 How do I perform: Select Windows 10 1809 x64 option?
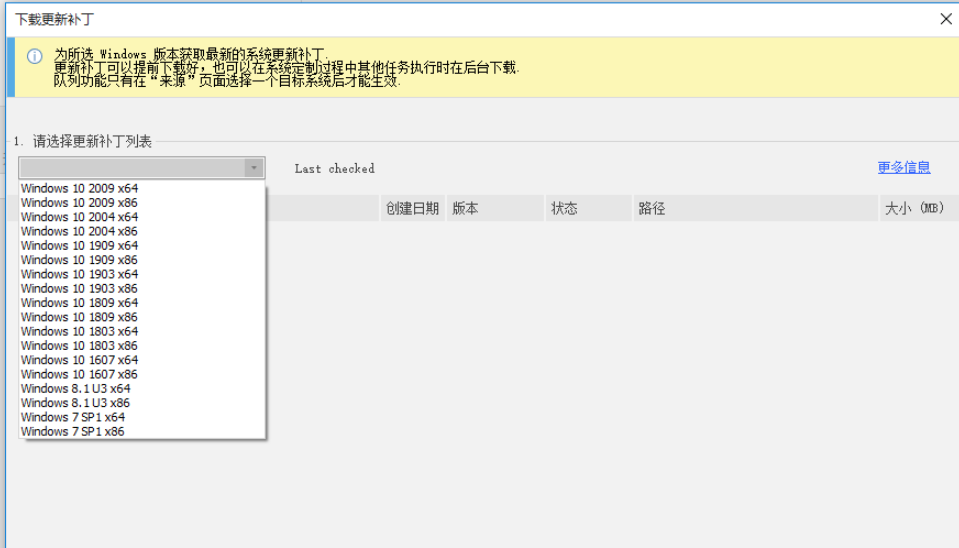(80, 303)
